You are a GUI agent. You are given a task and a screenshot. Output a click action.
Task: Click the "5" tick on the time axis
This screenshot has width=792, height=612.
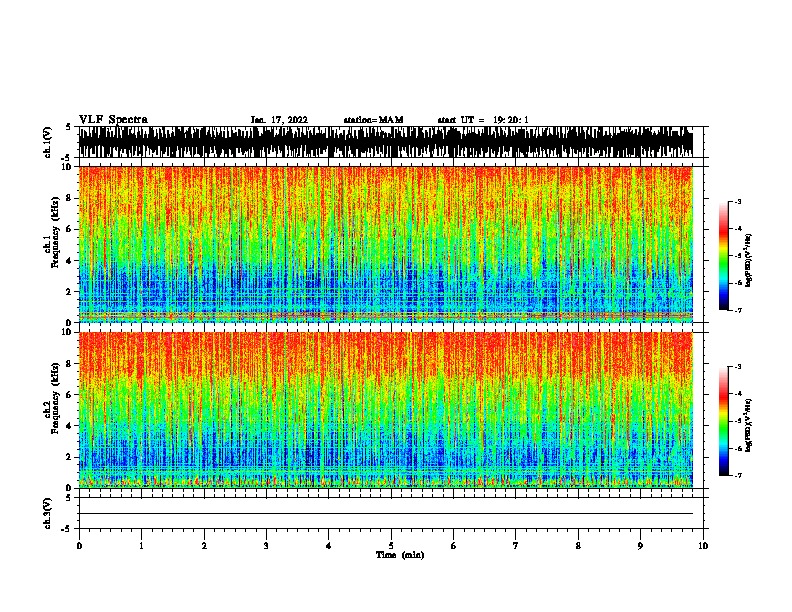coord(391,546)
